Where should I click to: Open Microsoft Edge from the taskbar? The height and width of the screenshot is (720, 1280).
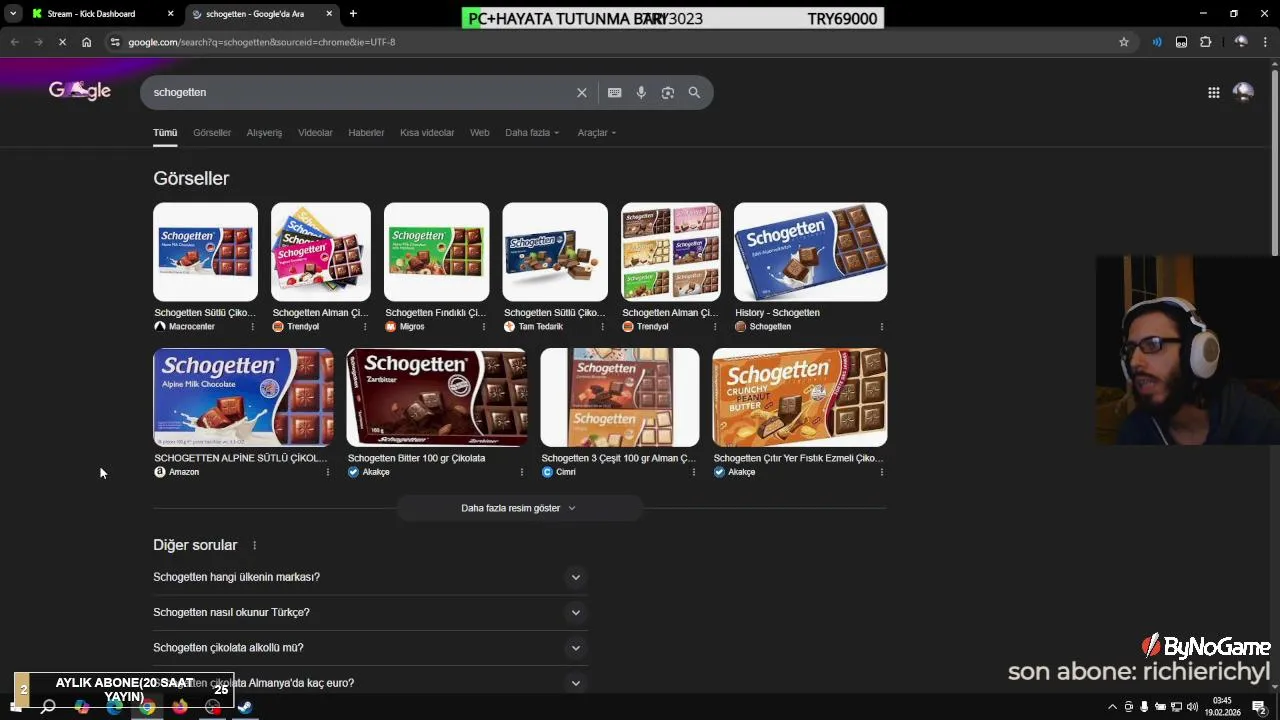[x=114, y=707]
